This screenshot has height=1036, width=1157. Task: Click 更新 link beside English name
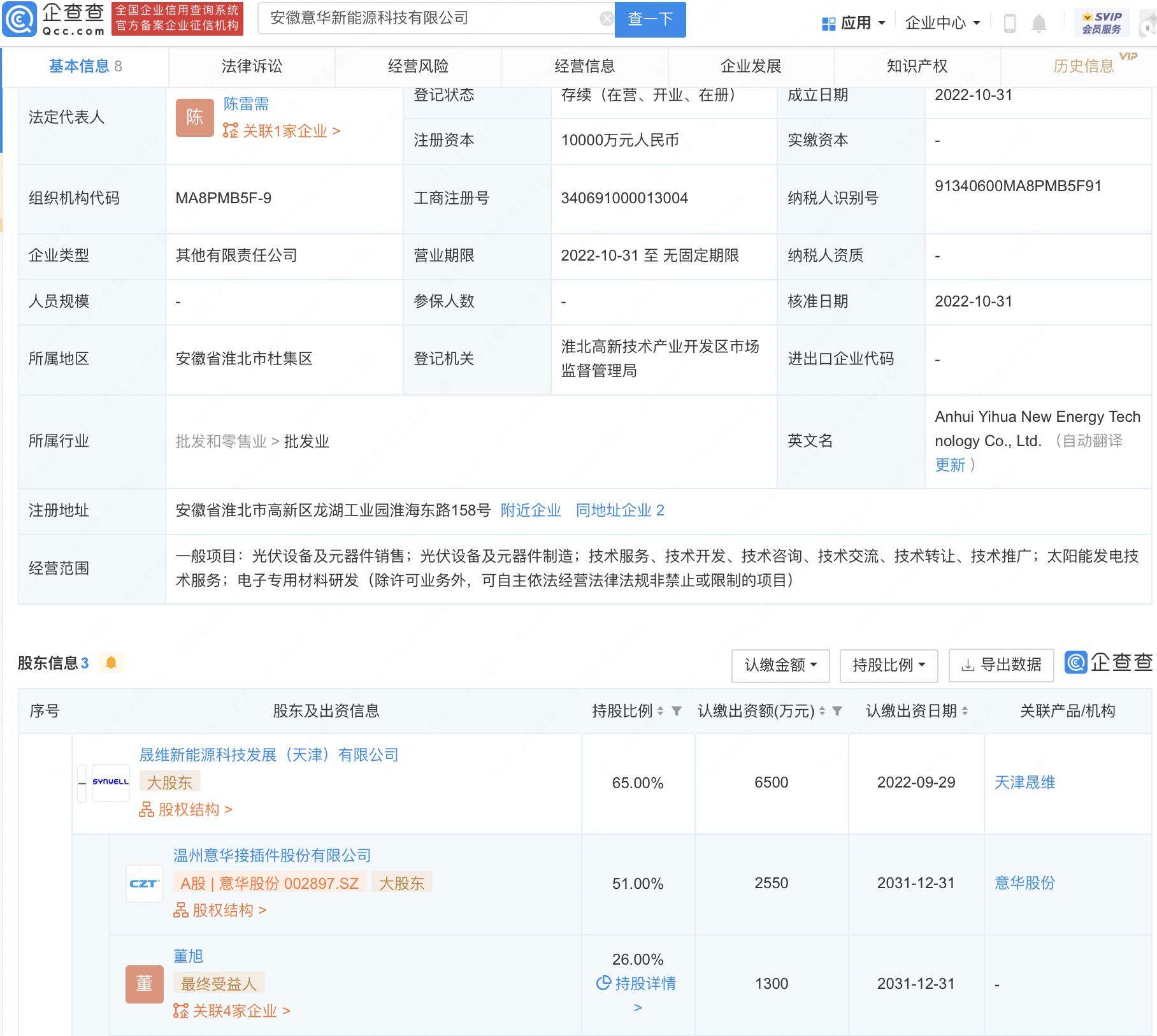pyautogui.click(x=950, y=465)
